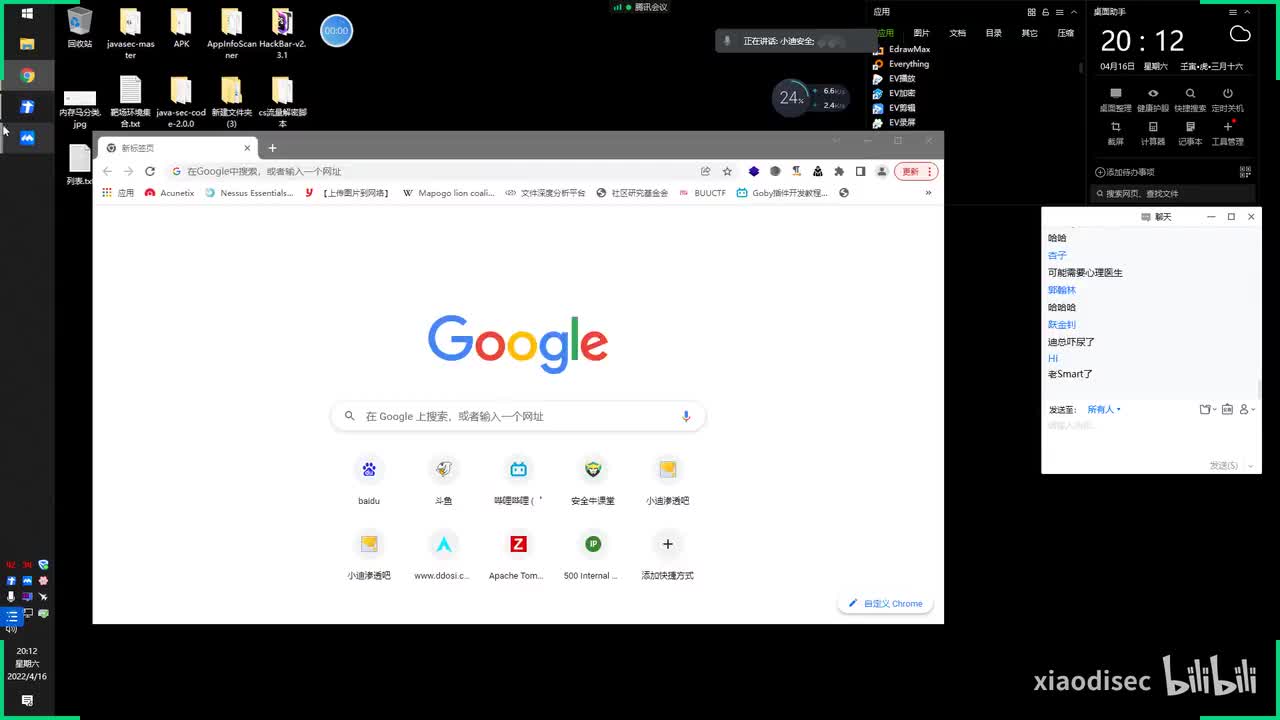This screenshot has height=720, width=1280.
Task: Switch to the 压缩 tab
Action: point(1065,33)
